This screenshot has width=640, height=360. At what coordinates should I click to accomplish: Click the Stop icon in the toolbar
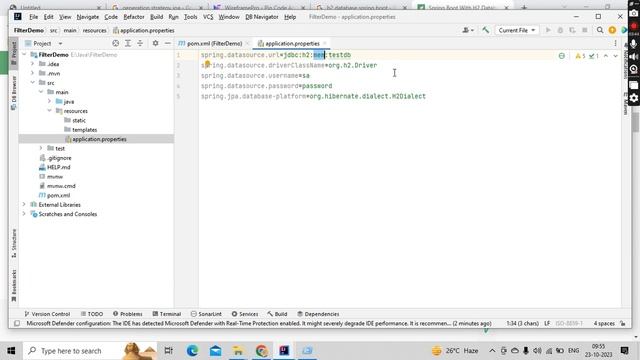coord(584,30)
